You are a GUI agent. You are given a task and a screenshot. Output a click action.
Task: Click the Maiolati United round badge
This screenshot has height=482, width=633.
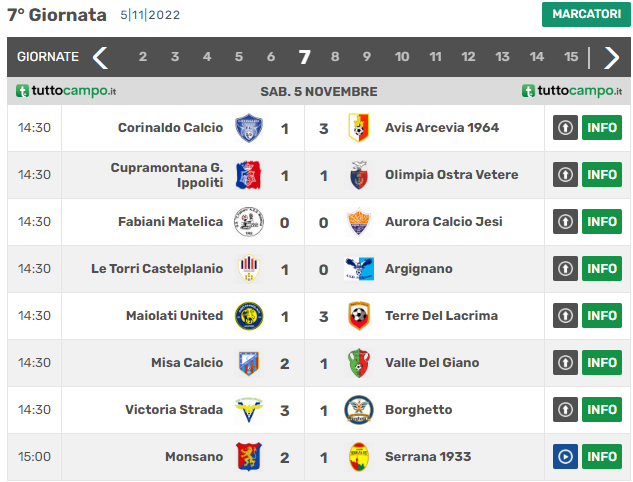click(249, 316)
